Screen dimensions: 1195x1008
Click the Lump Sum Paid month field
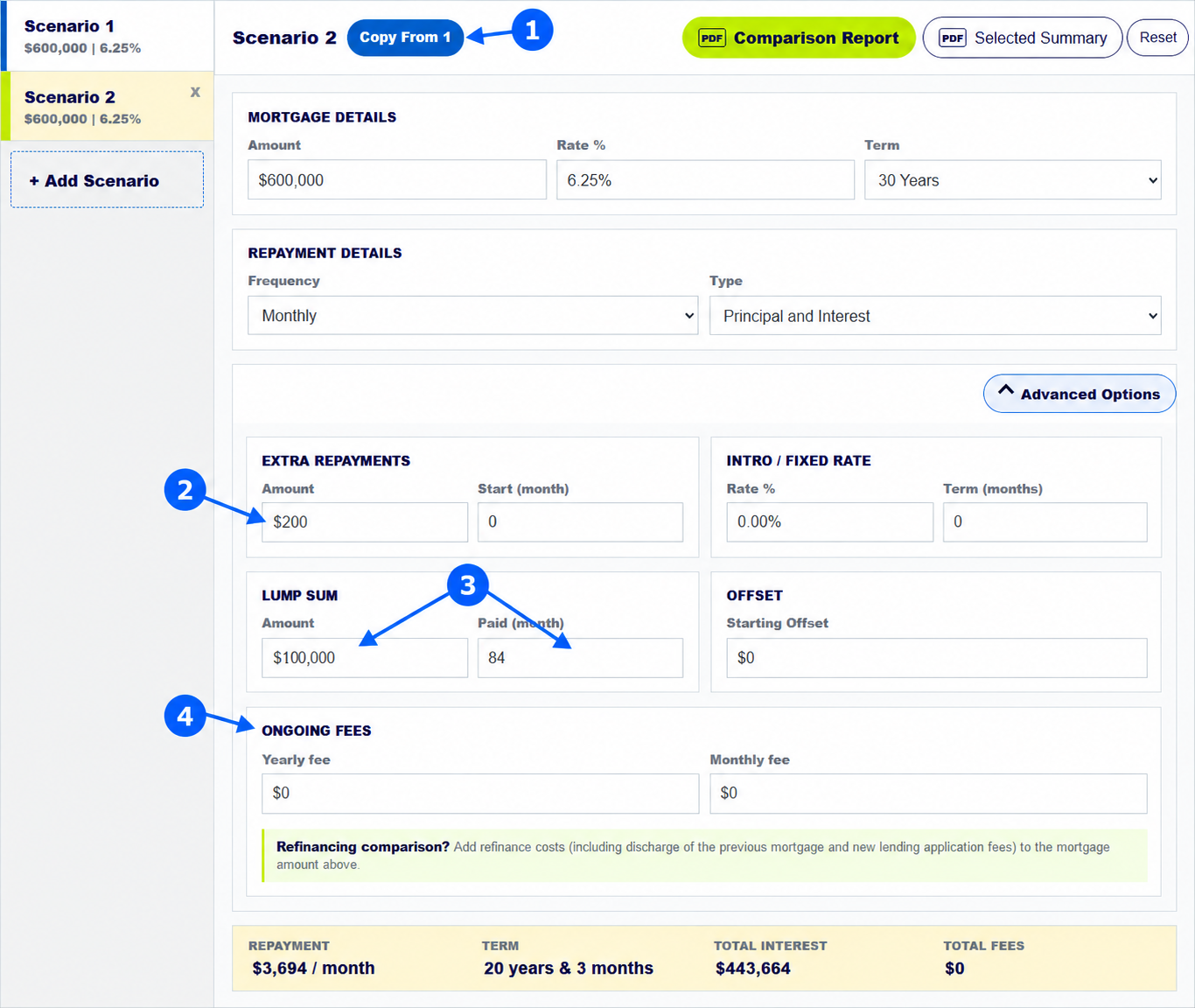click(580, 657)
